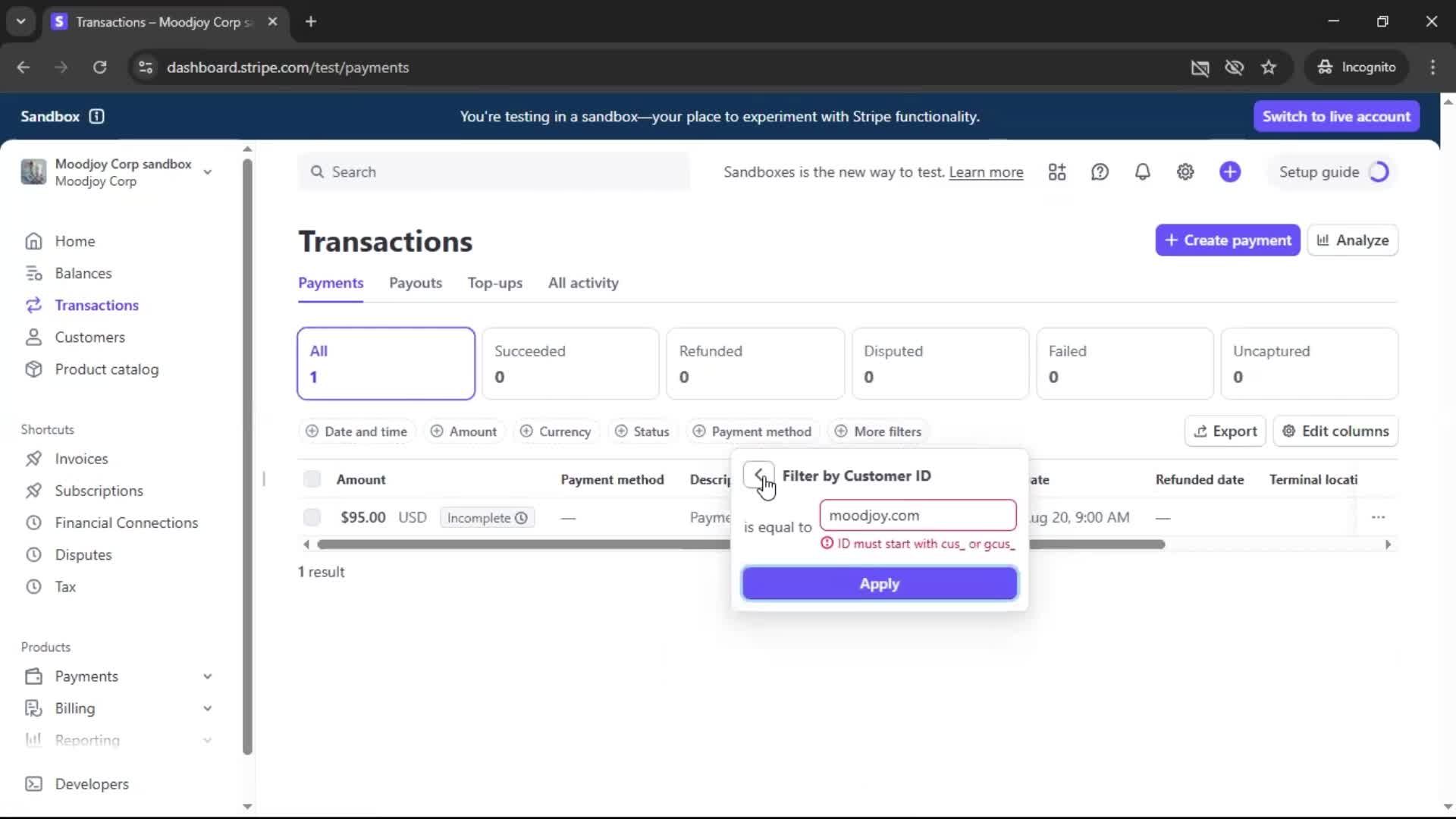Open row actions three-dot menu
This screenshot has width=1456, height=819.
tap(1378, 517)
